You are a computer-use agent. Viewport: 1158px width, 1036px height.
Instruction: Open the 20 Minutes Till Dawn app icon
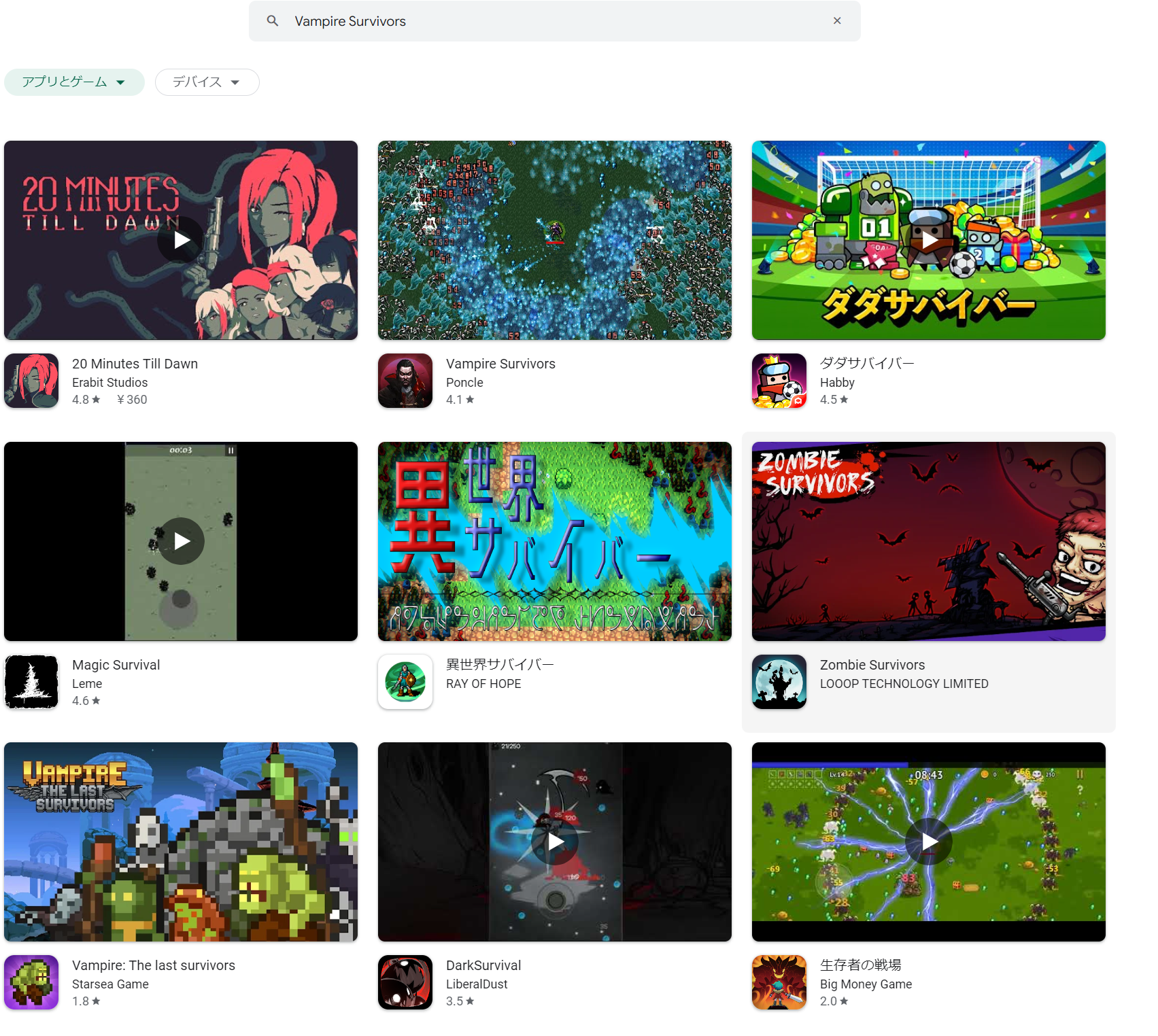[x=31, y=381]
